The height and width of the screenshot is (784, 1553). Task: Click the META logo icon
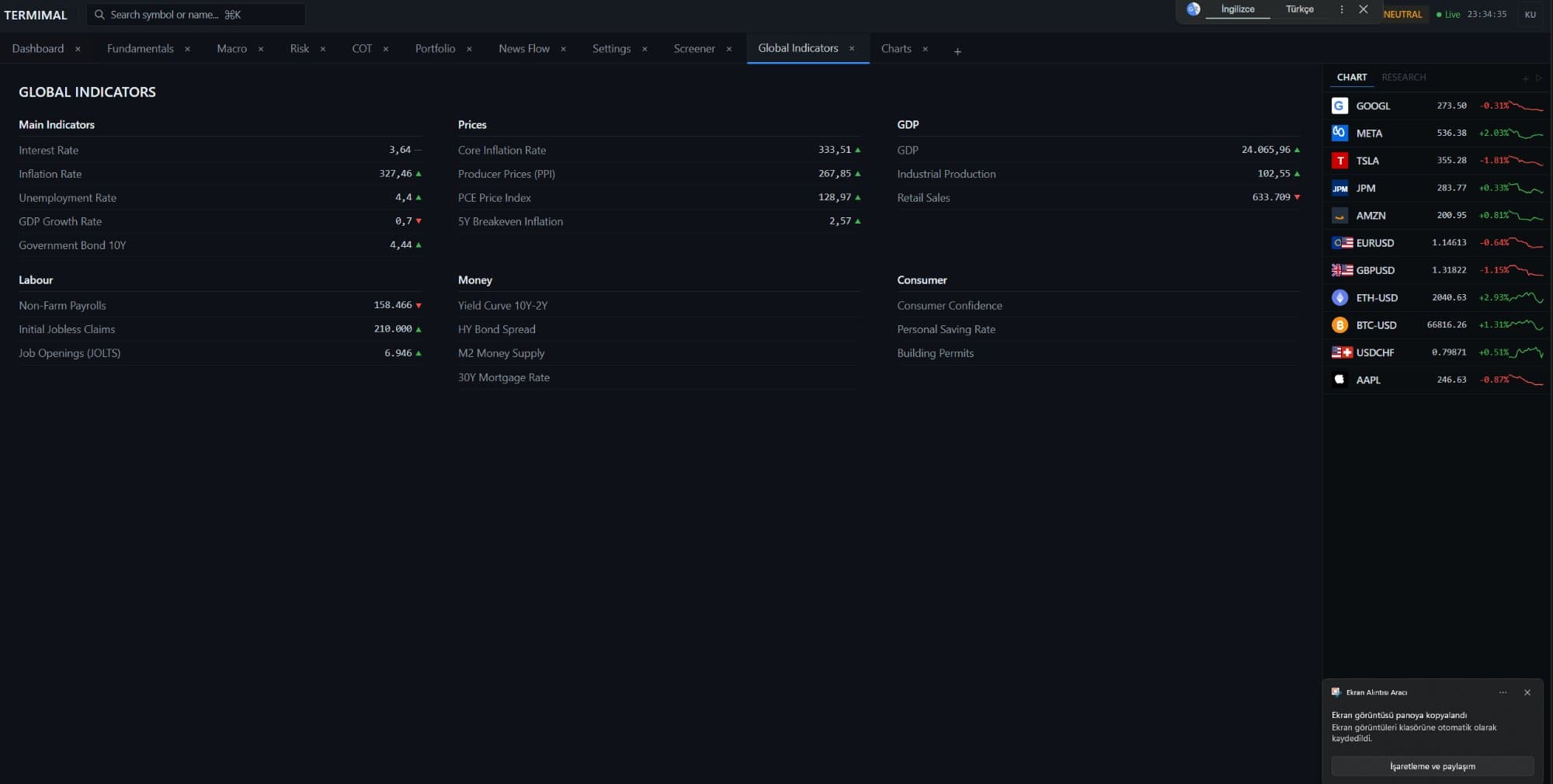1339,133
